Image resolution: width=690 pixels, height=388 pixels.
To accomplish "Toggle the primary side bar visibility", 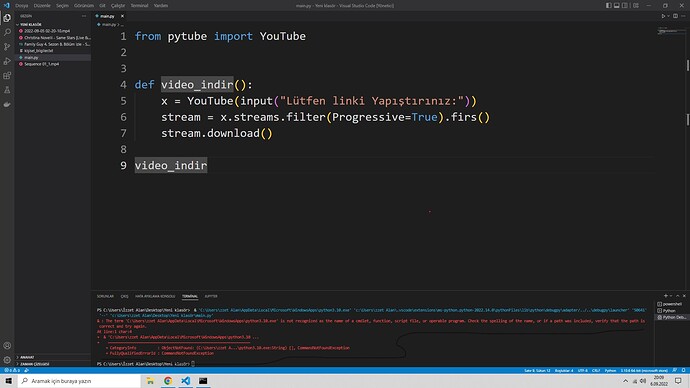I will point(609,6).
